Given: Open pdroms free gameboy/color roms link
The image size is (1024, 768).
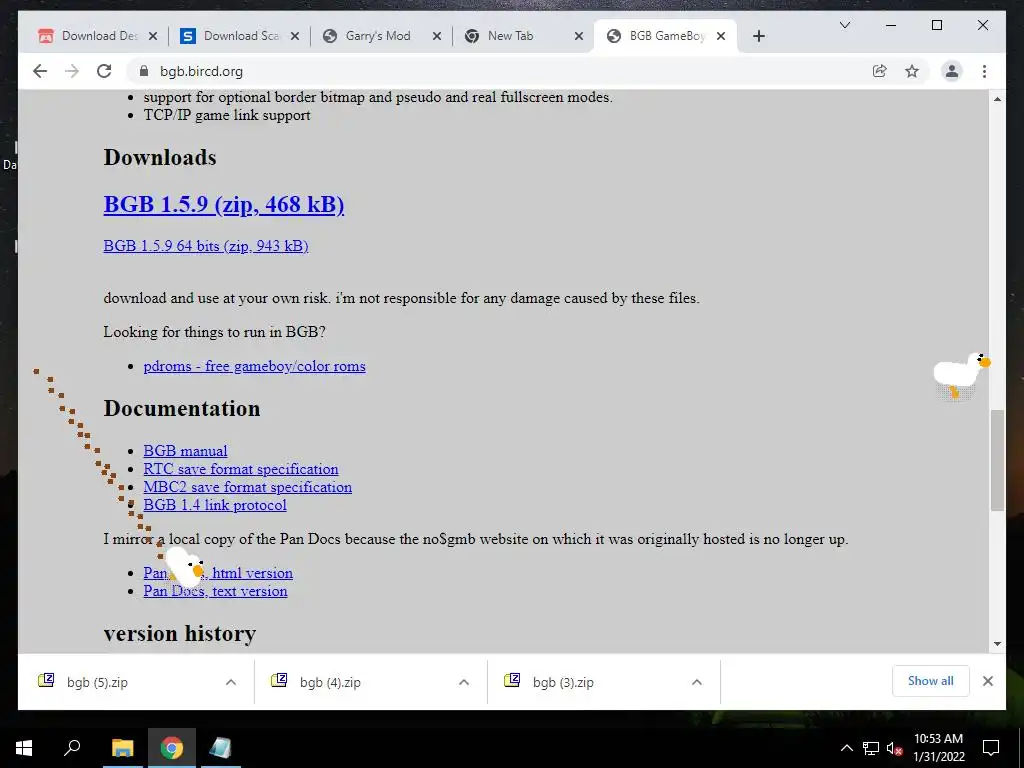Looking at the screenshot, I should coord(254,366).
